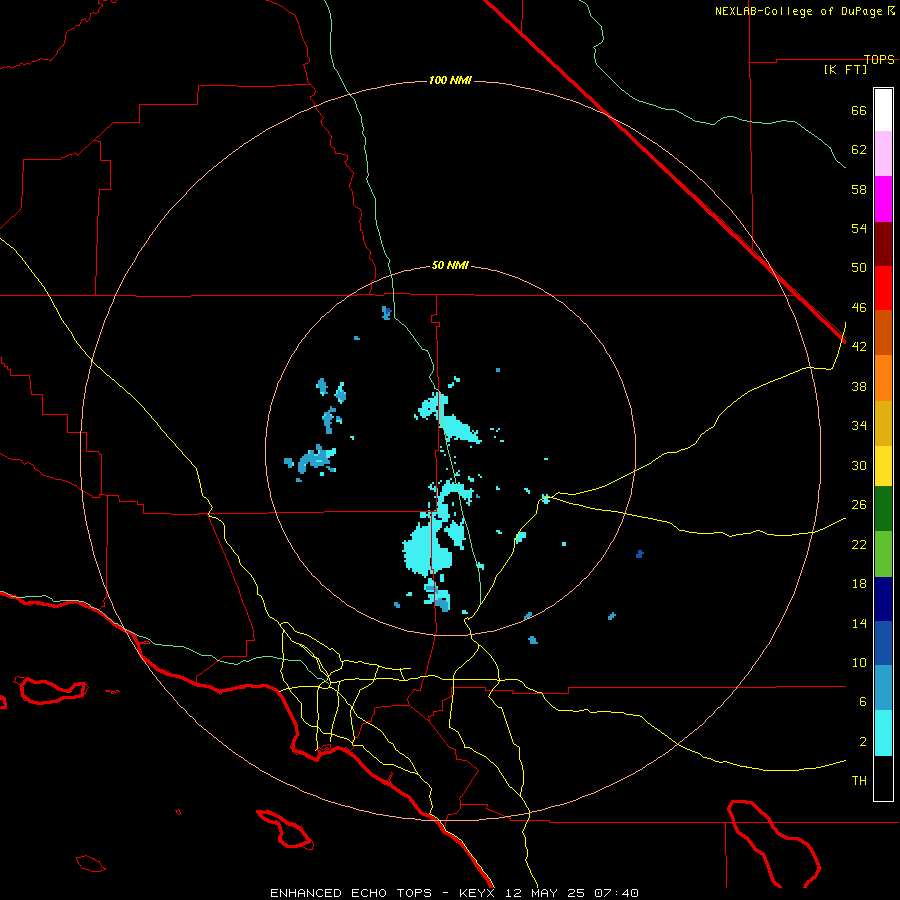Click the gold swatch near 34
This screenshot has height=900, width=900.
click(883, 423)
